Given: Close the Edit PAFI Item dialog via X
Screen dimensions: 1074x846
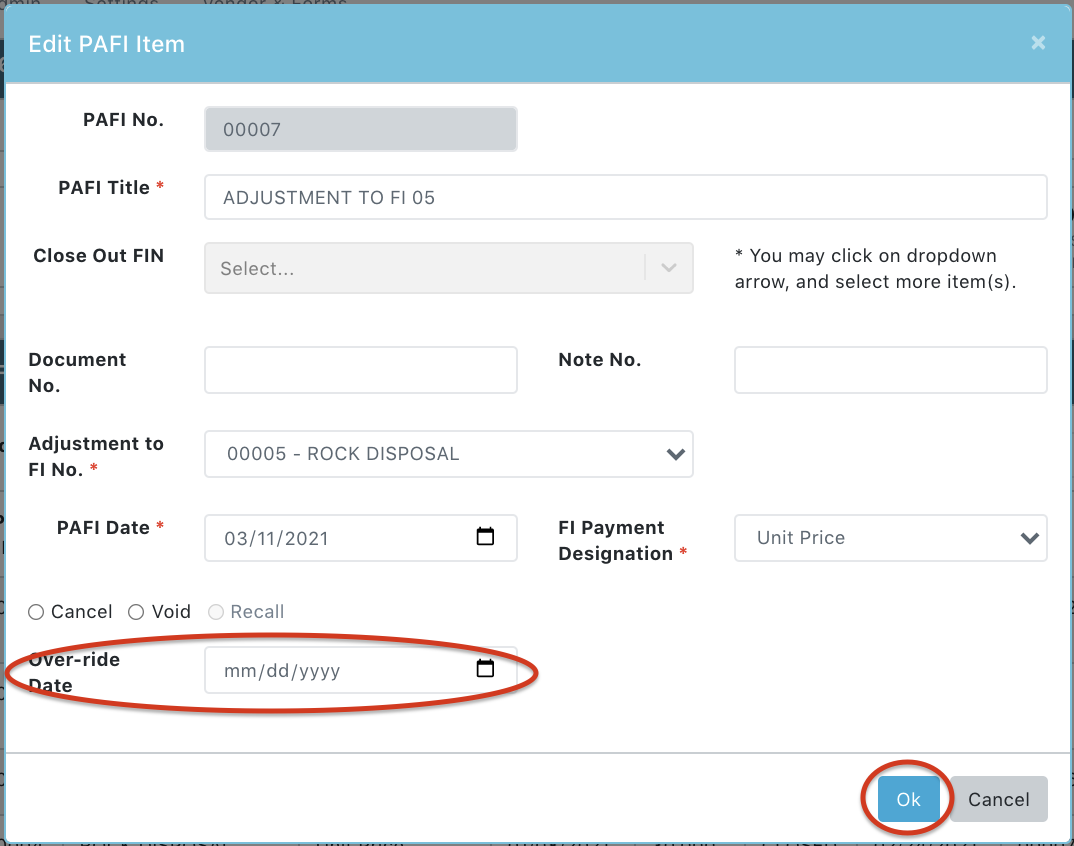Looking at the screenshot, I should pyautogui.click(x=1038, y=43).
